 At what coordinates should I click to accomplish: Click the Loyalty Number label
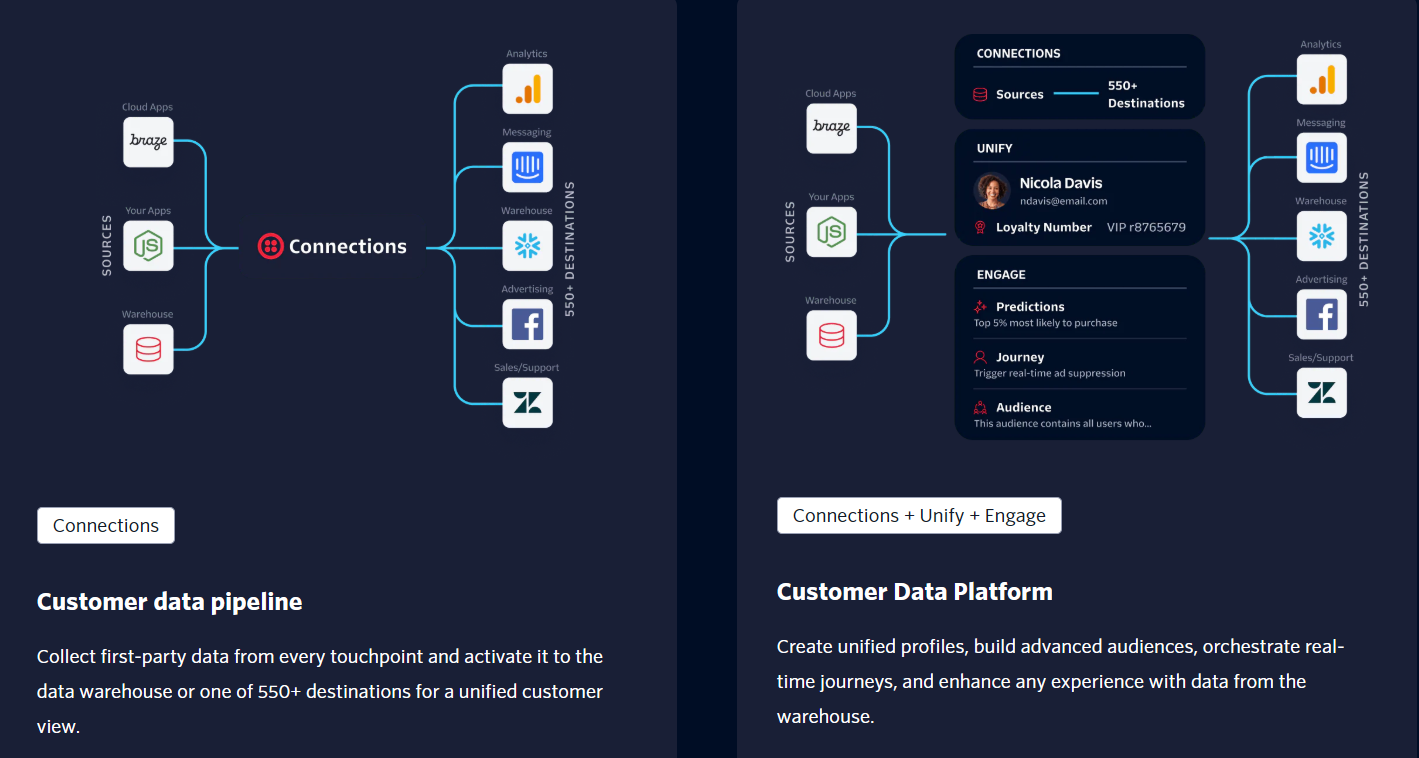[x=1044, y=228]
